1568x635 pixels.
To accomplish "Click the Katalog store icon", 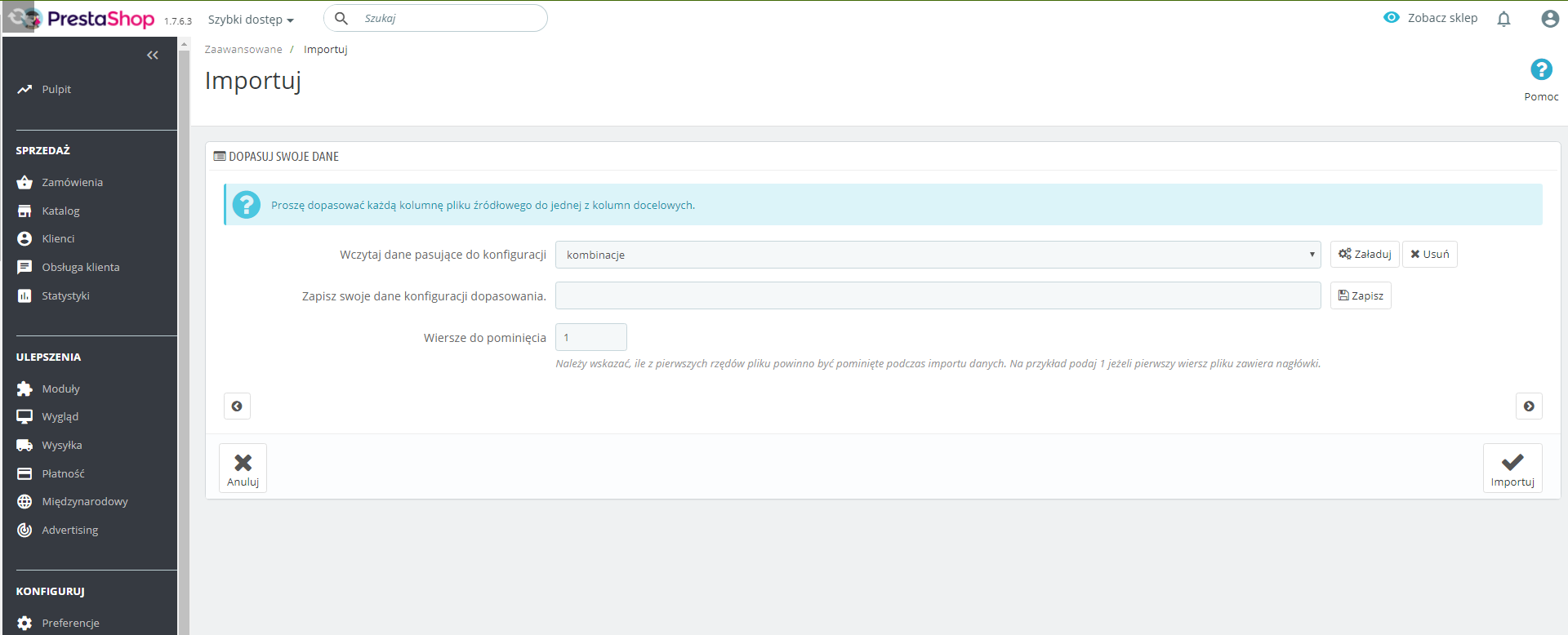I will tap(24, 211).
